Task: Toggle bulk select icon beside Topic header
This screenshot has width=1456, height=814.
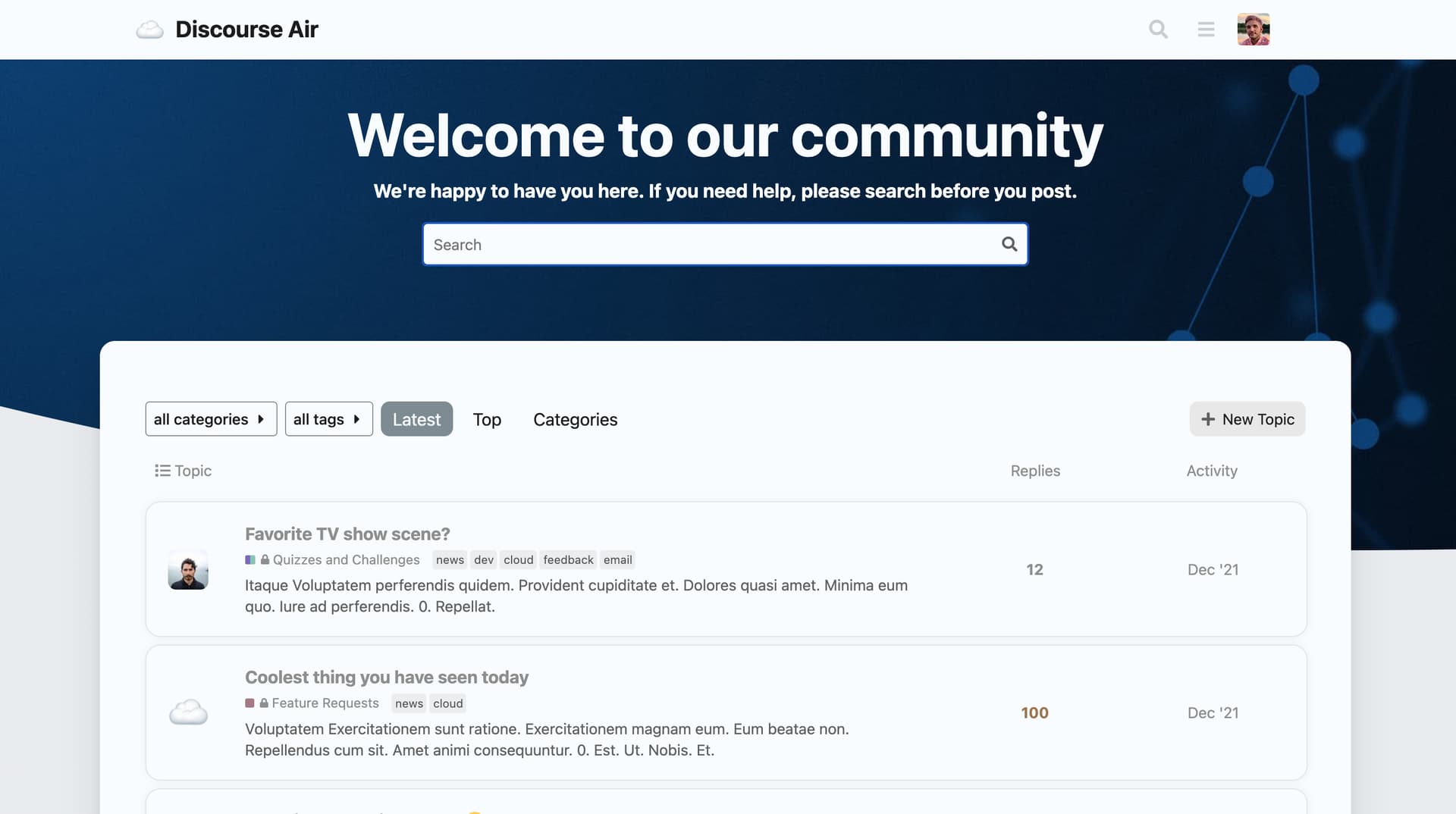Action: click(162, 471)
